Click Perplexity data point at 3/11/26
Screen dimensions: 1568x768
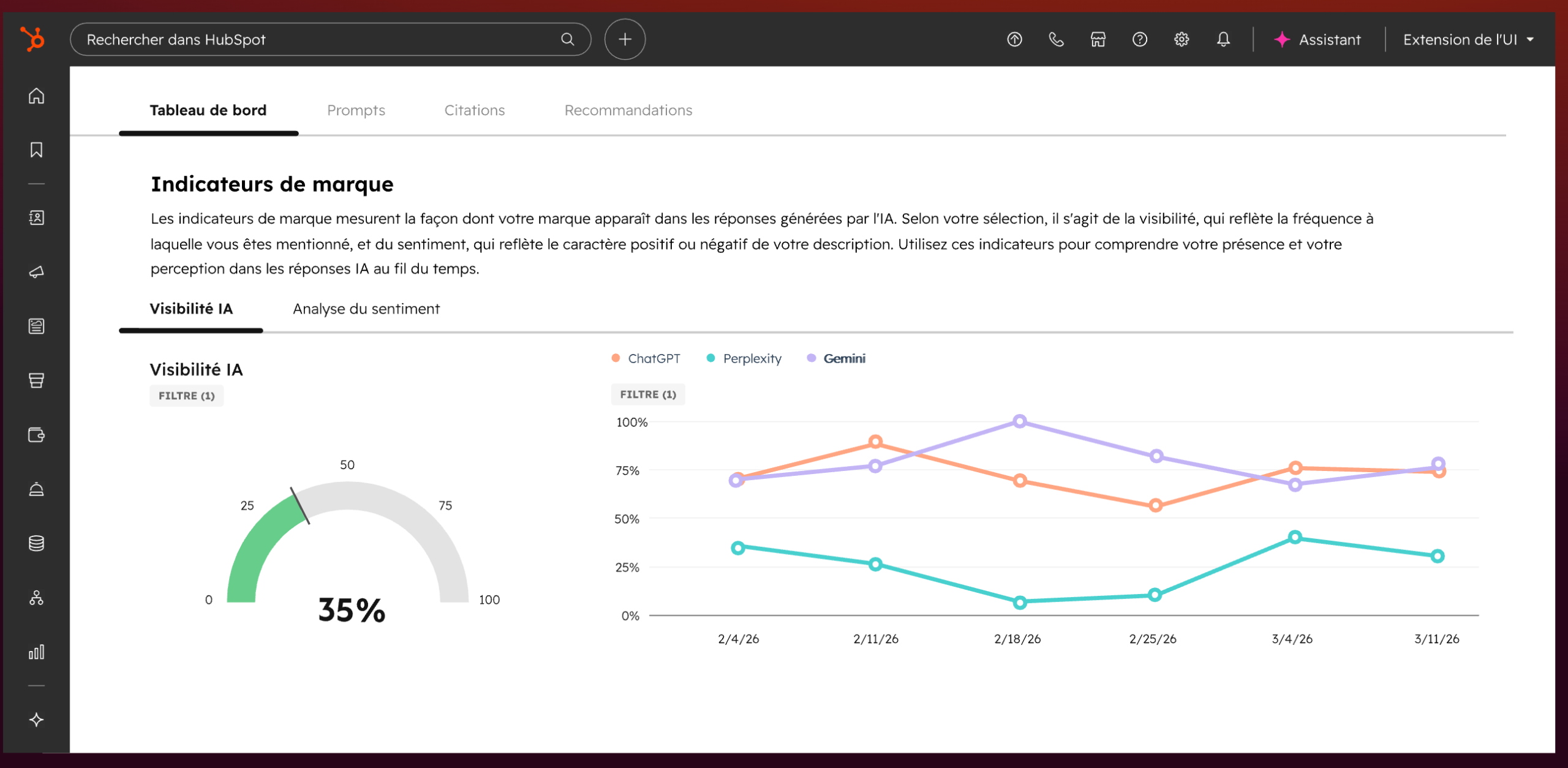point(1438,556)
